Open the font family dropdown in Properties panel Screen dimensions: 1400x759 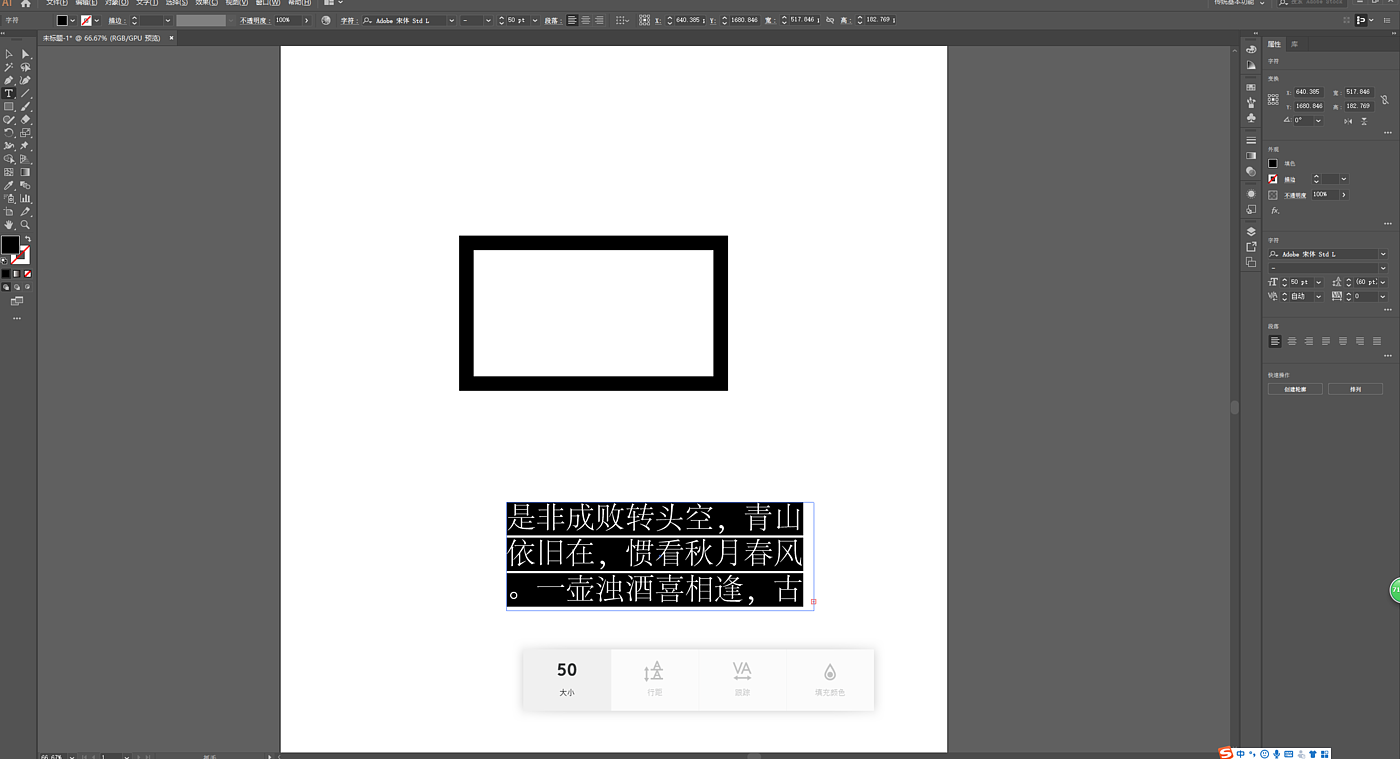[1383, 254]
